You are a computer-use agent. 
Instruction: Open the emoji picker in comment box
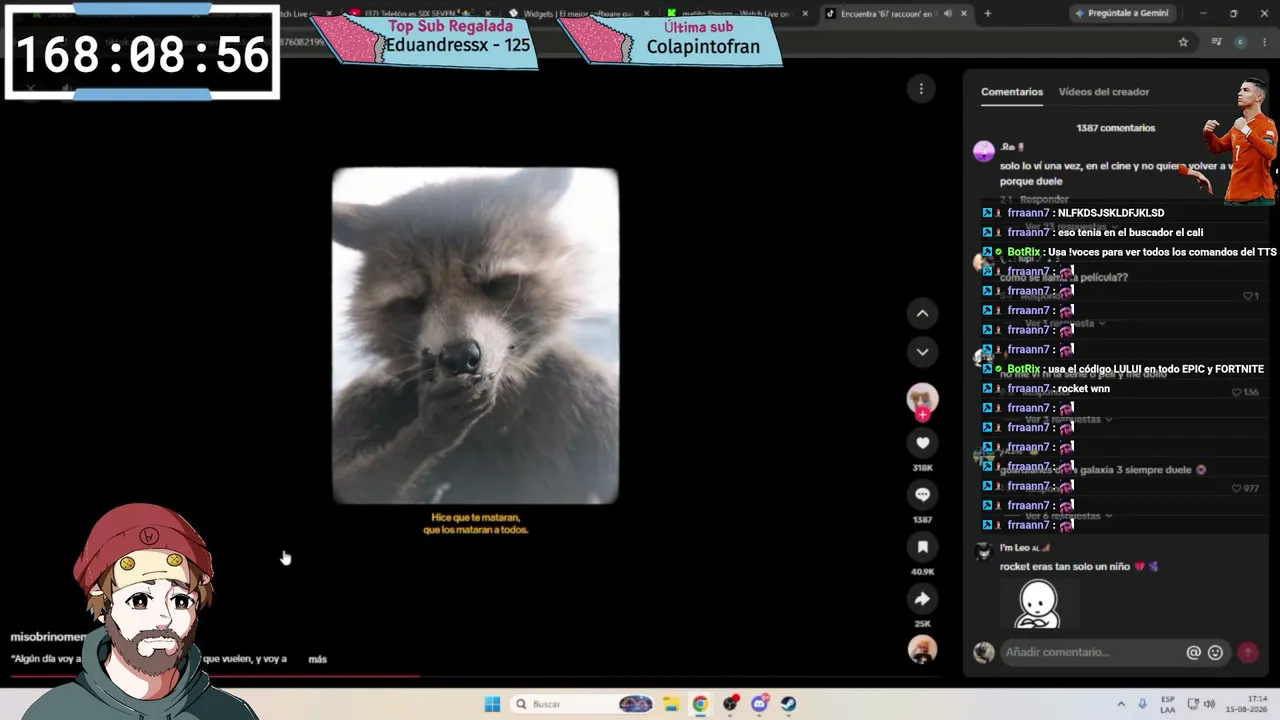pyautogui.click(x=1215, y=652)
